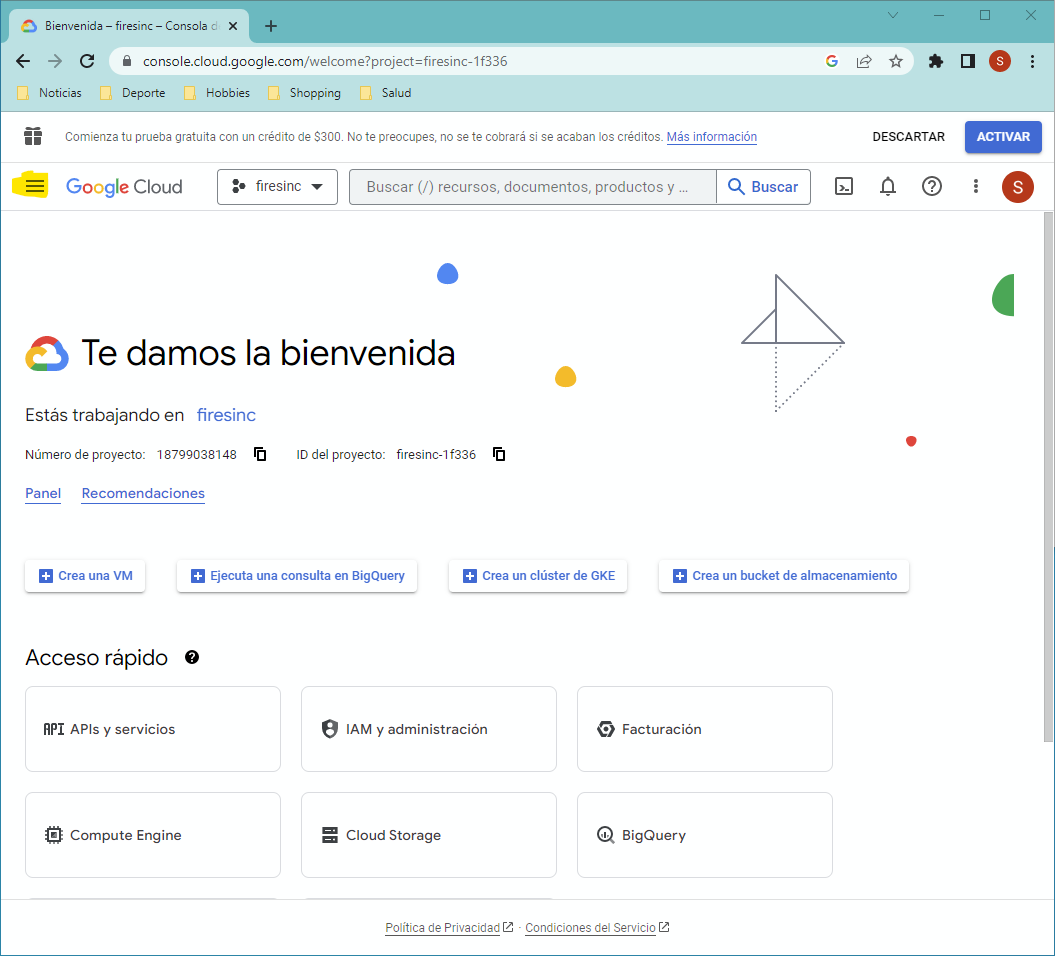1055x956 pixels.
Task: Expand the firesinc project selector dropdown
Action: (277, 186)
